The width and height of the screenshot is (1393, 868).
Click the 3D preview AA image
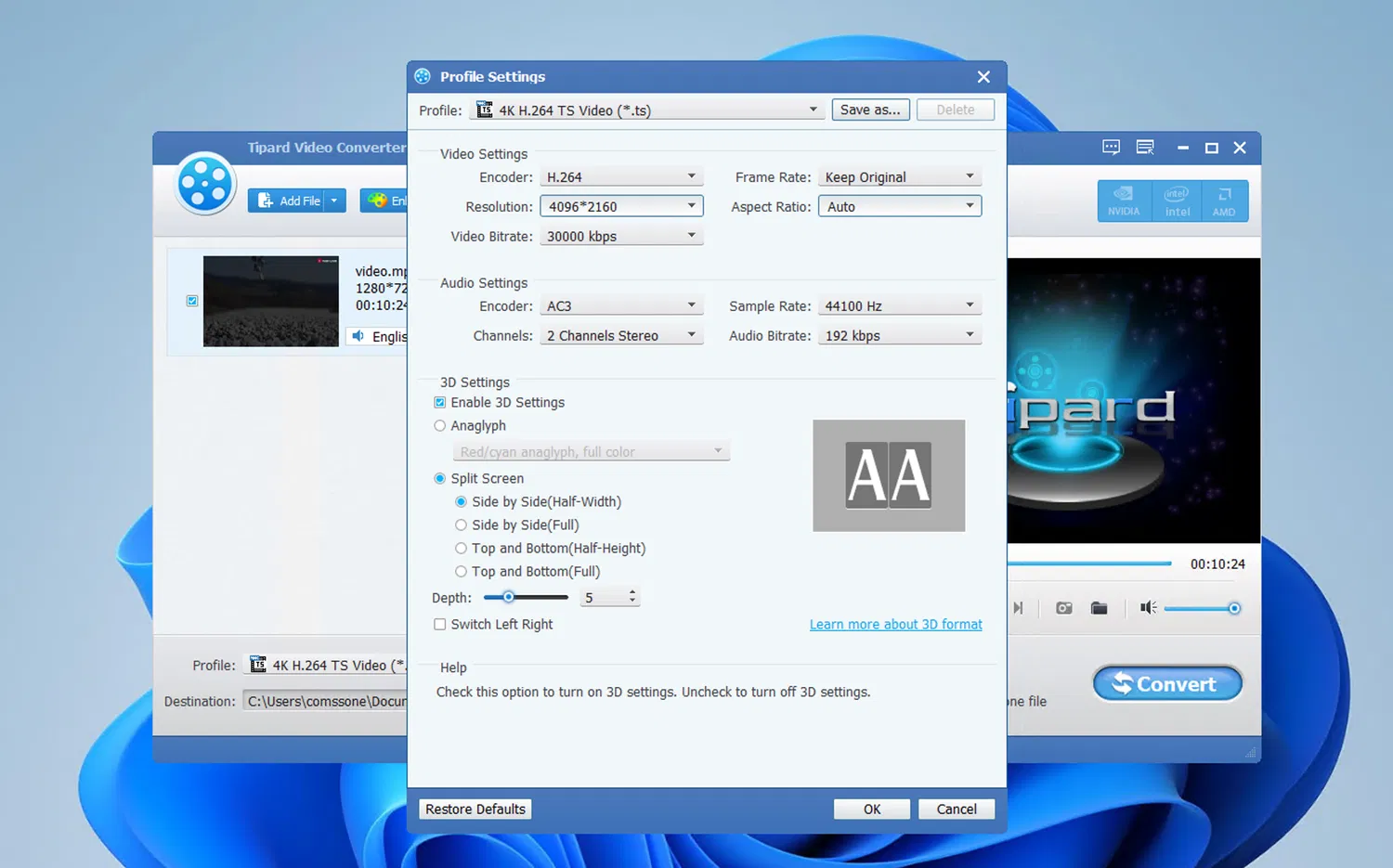[x=889, y=475]
